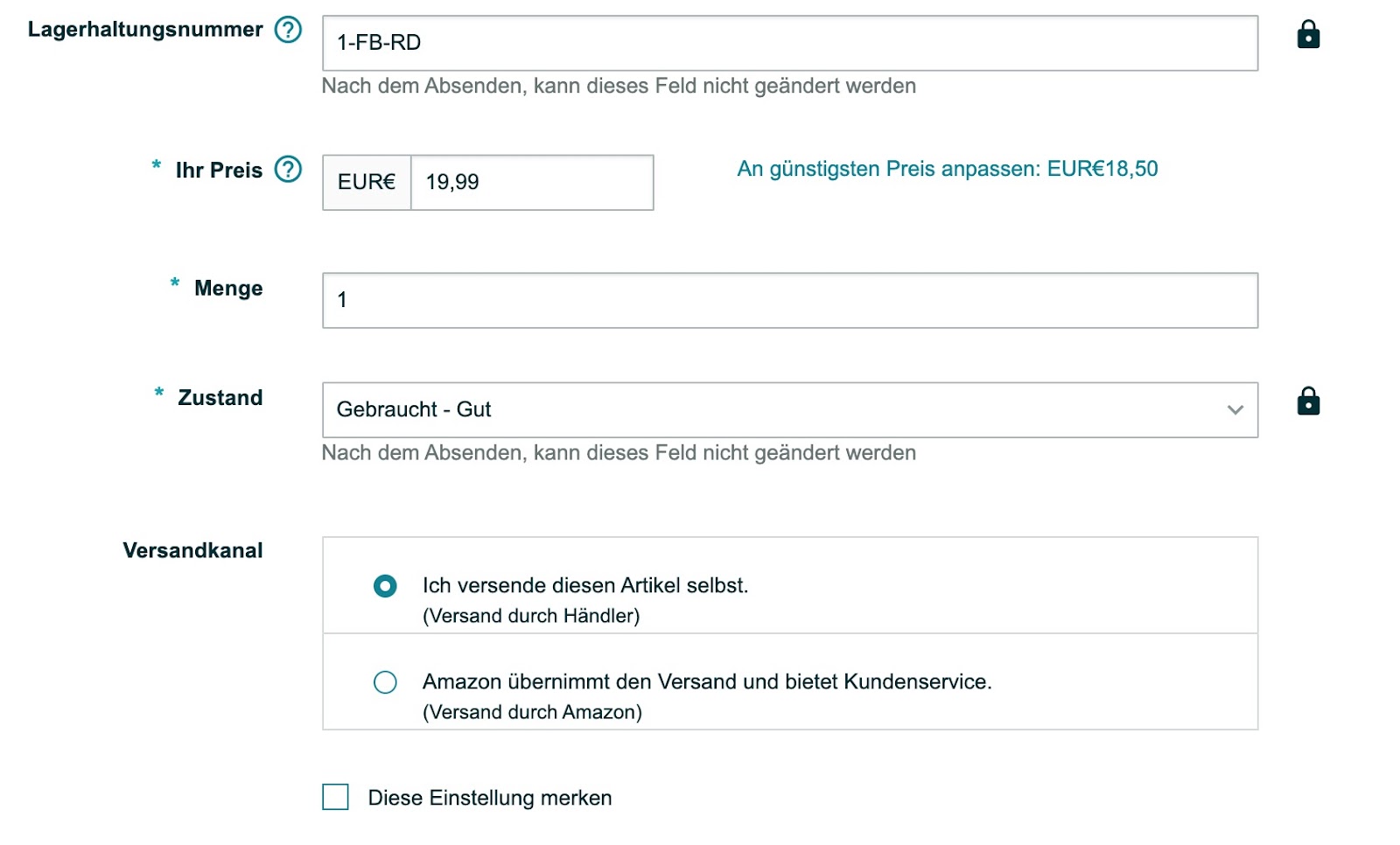The height and width of the screenshot is (845, 1400).
Task: Click the An günstigsten Preis anpassen link
Action: [x=947, y=169]
